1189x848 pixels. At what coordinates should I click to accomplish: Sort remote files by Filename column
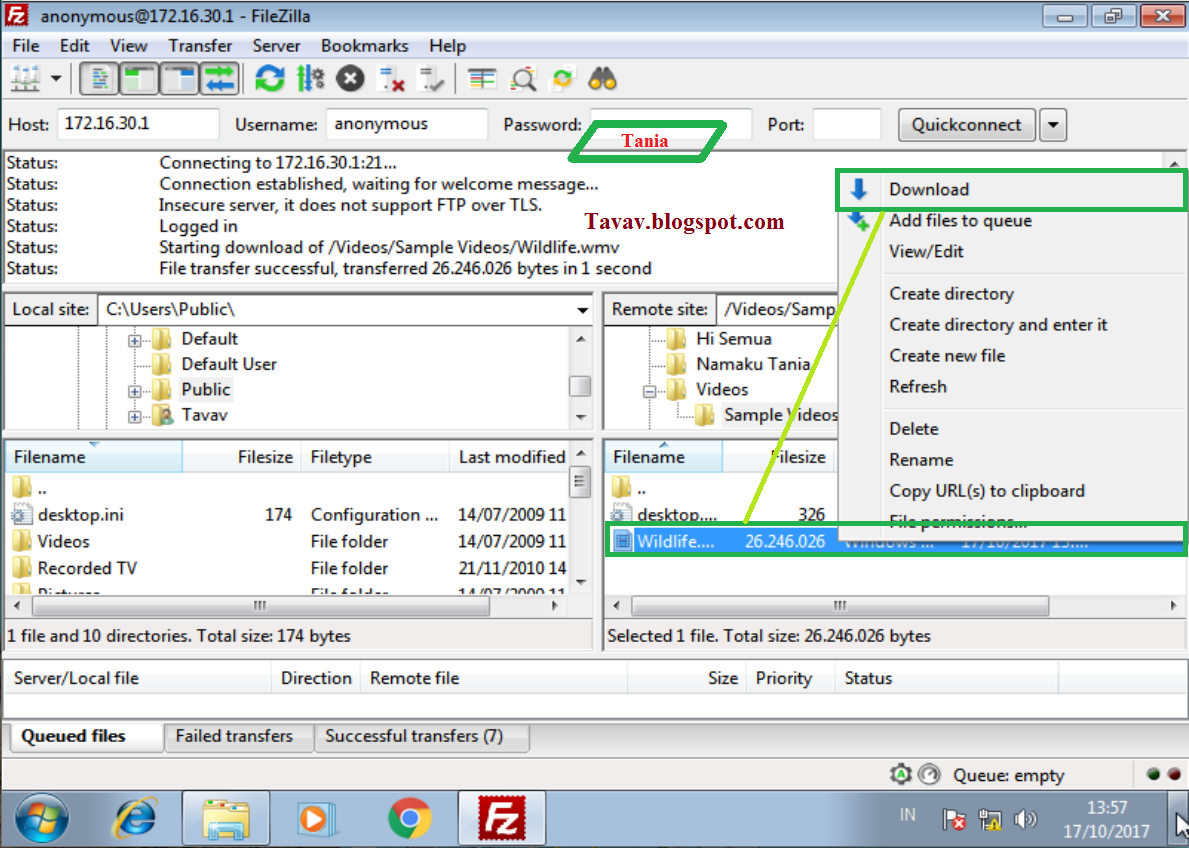(x=664, y=457)
